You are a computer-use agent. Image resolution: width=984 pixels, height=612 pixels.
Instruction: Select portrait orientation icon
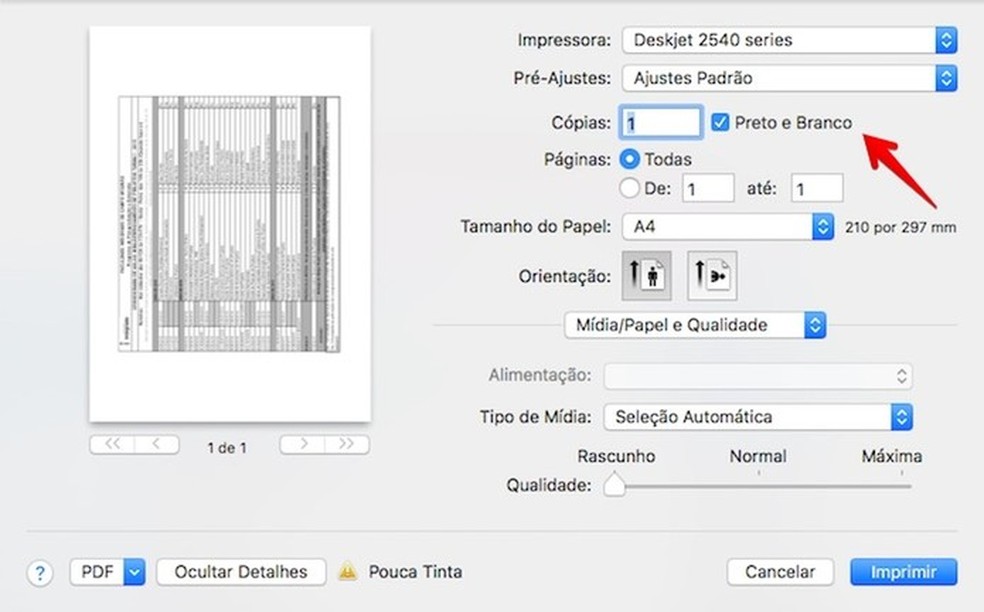coord(646,276)
